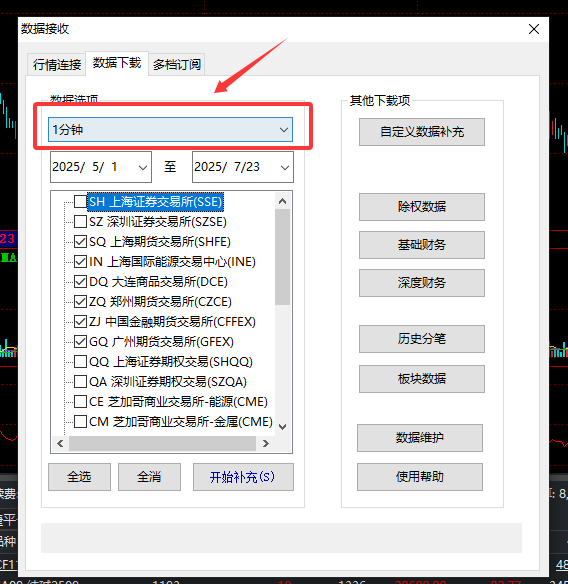Select the GQ 广州期货交易所(GFEX) row text

click(x=161, y=342)
